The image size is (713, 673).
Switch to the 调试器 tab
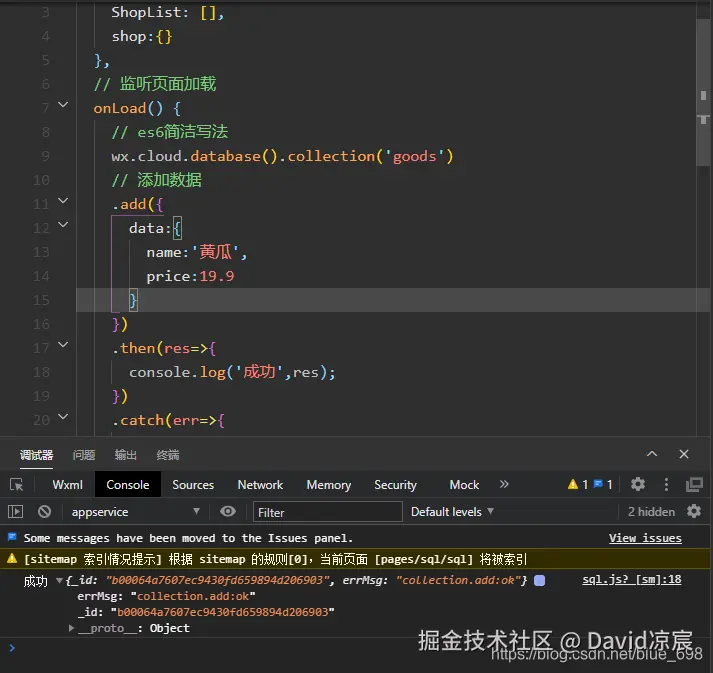36,455
